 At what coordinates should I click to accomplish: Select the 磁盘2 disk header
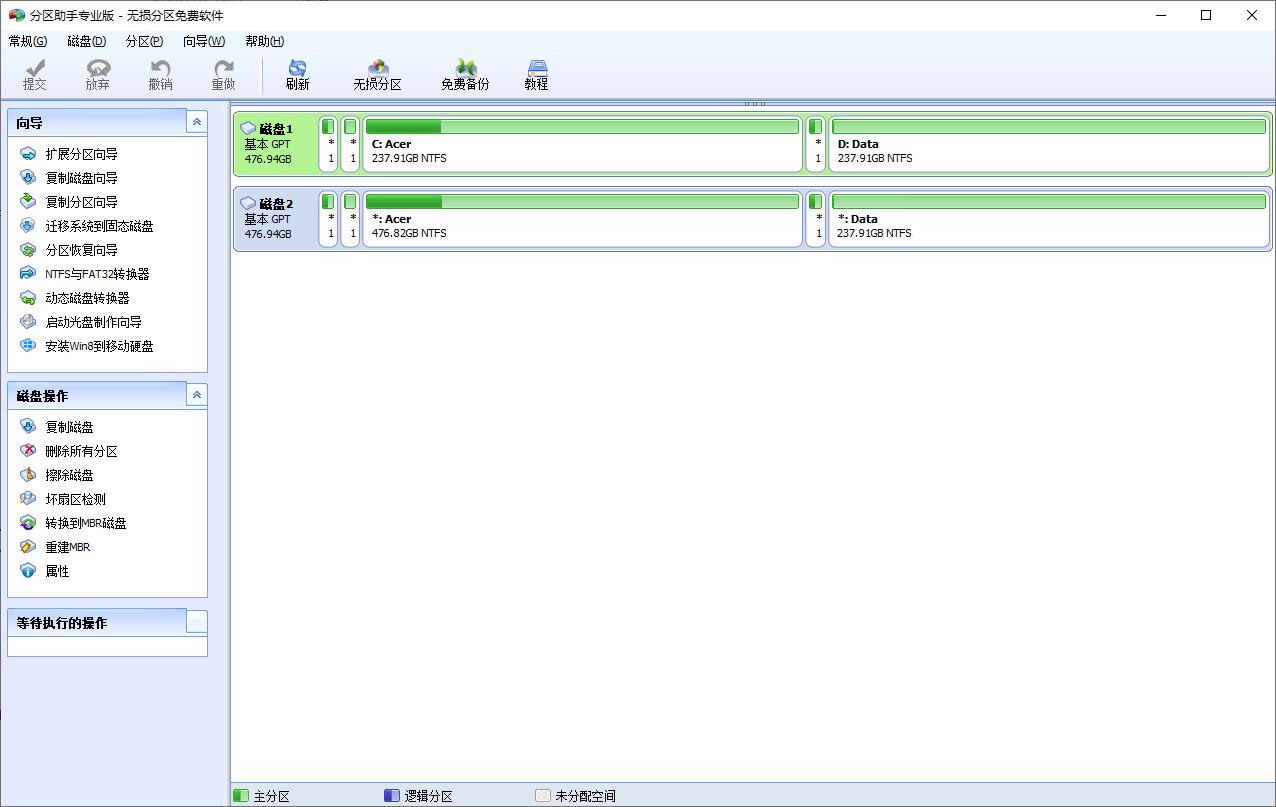[x=274, y=219]
